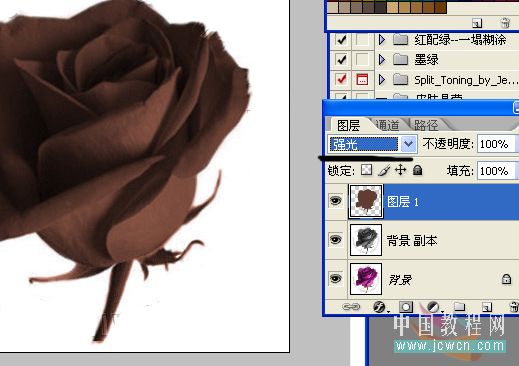Create a new swatch in the swatches panel

[477, 23]
